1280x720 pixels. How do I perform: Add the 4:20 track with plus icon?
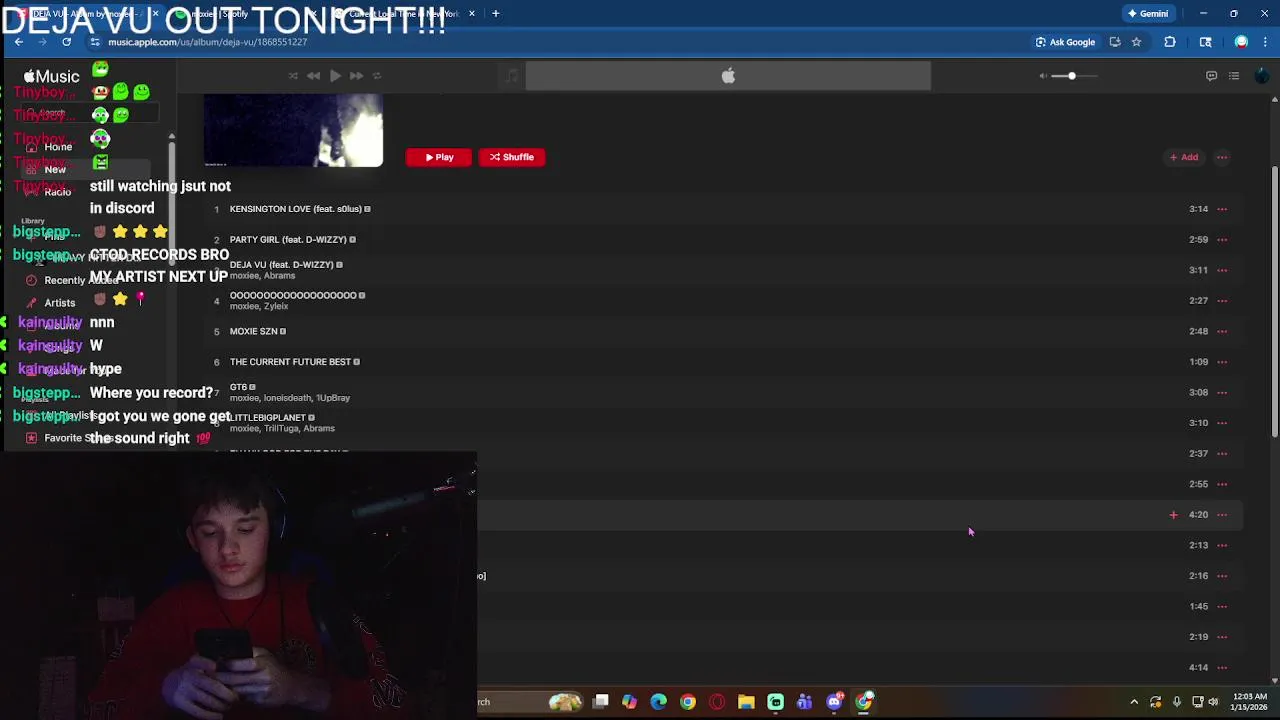point(1173,515)
